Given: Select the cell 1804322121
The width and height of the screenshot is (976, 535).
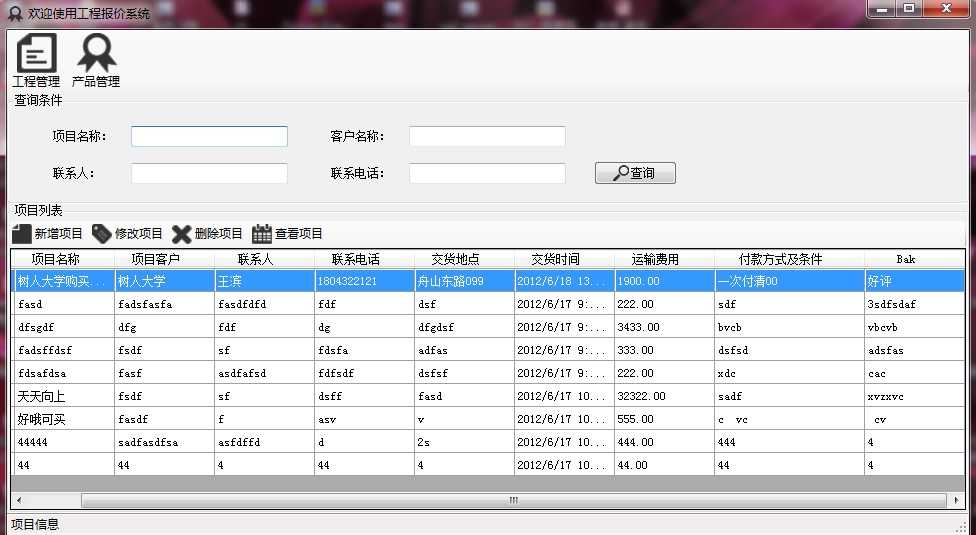Looking at the screenshot, I should click(365, 281).
